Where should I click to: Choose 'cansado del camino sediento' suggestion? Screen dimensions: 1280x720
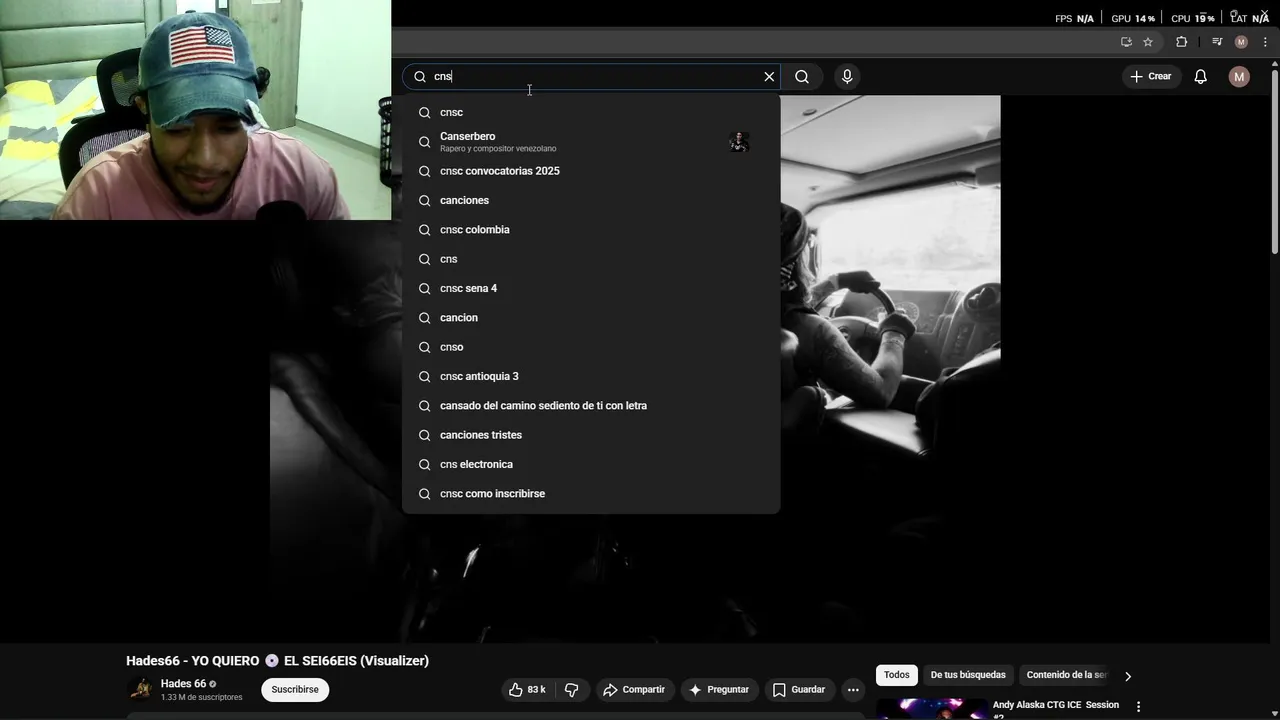[591, 406]
